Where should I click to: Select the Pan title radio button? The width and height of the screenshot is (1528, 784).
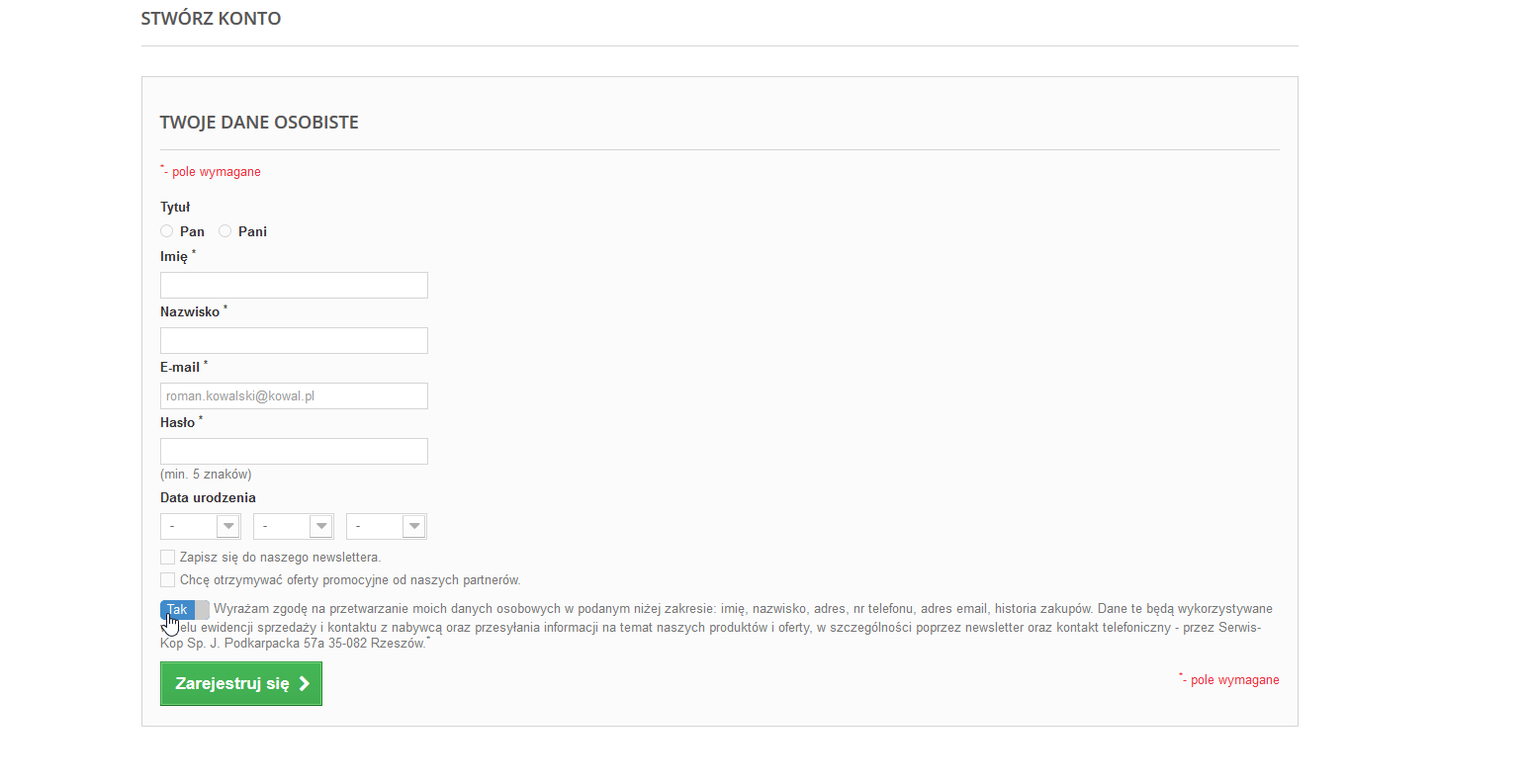[167, 231]
